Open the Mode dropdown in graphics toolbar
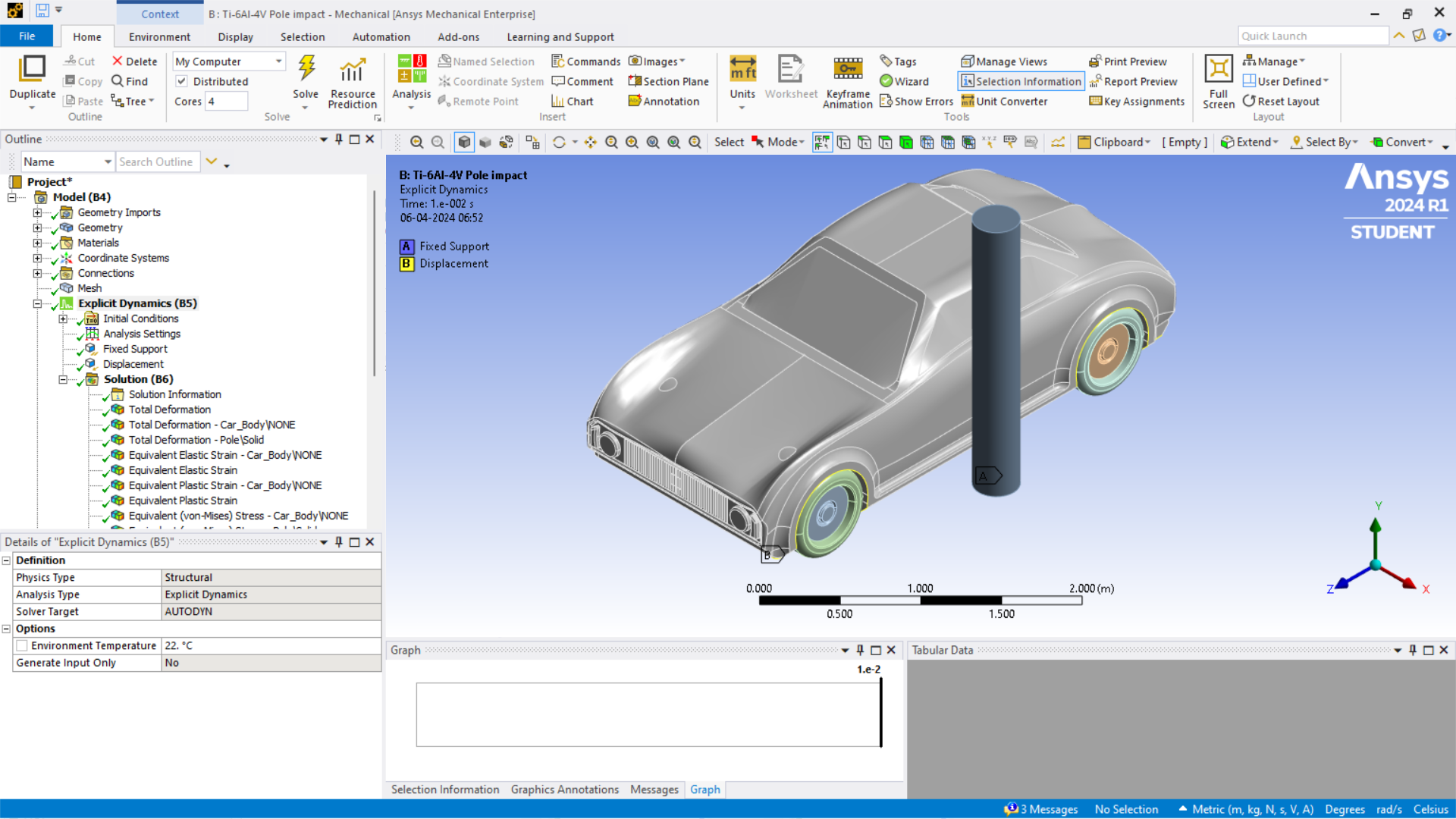The image size is (1456, 819). 778,142
